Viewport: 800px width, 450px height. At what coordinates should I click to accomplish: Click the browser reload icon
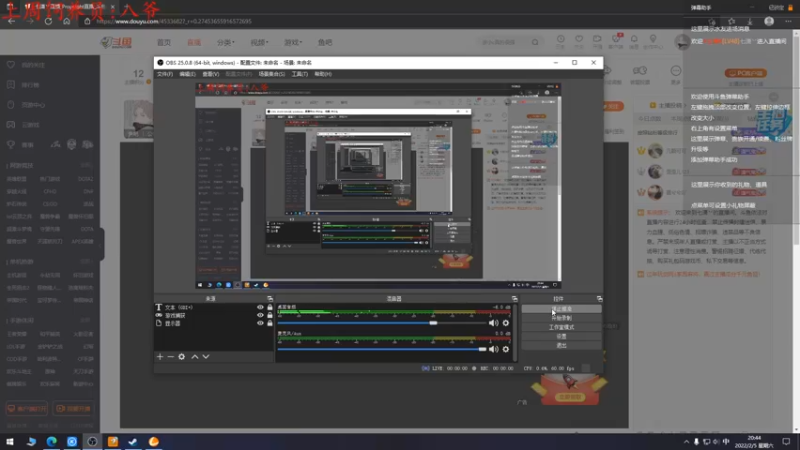point(48,21)
